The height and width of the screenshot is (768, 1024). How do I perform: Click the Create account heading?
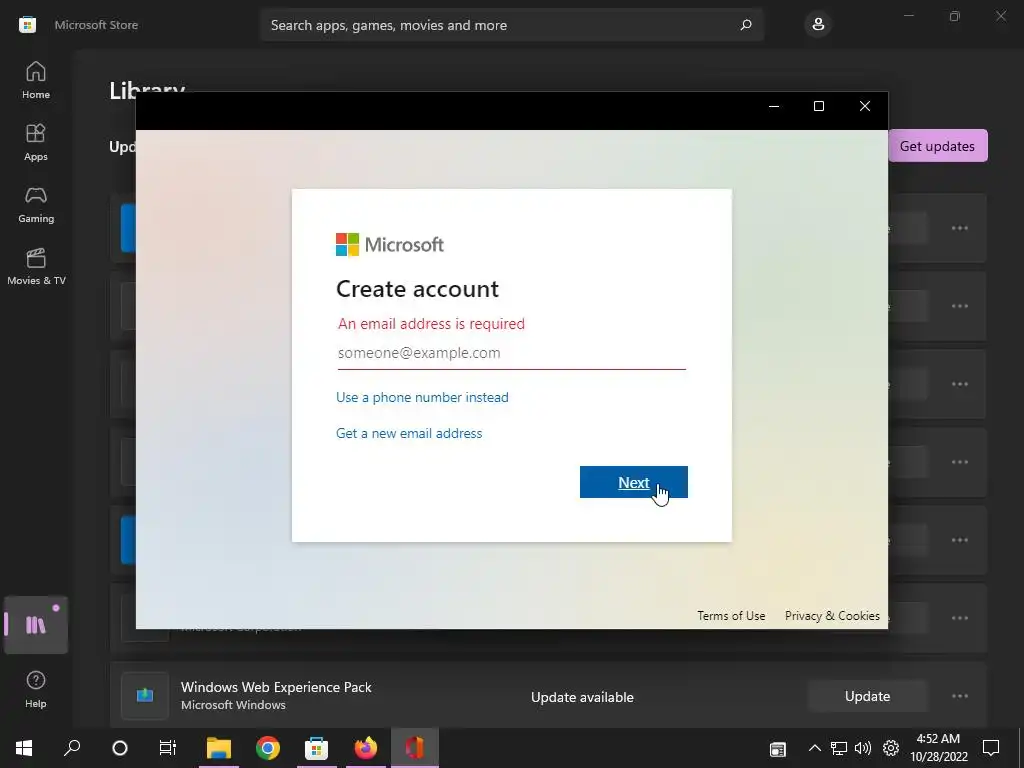(x=417, y=289)
